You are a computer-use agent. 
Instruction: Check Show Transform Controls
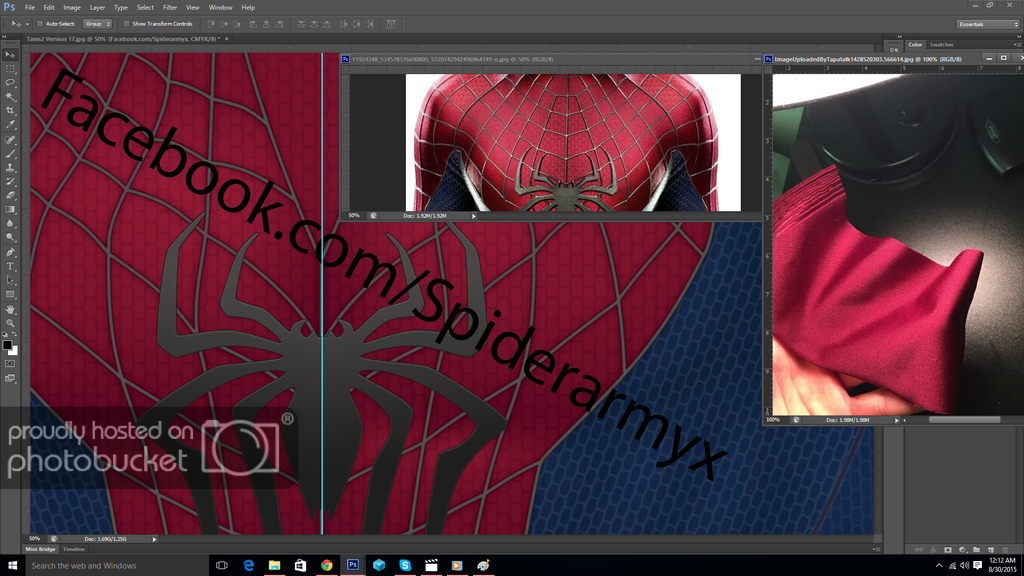pyautogui.click(x=126, y=24)
